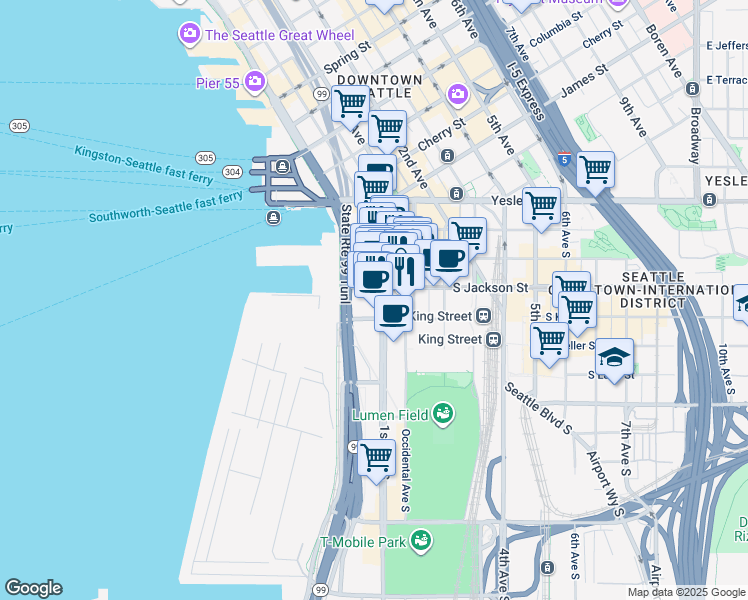Image resolution: width=748 pixels, height=600 pixels.
Task: Click the I-5 interstate shield
Action: [x=564, y=158]
